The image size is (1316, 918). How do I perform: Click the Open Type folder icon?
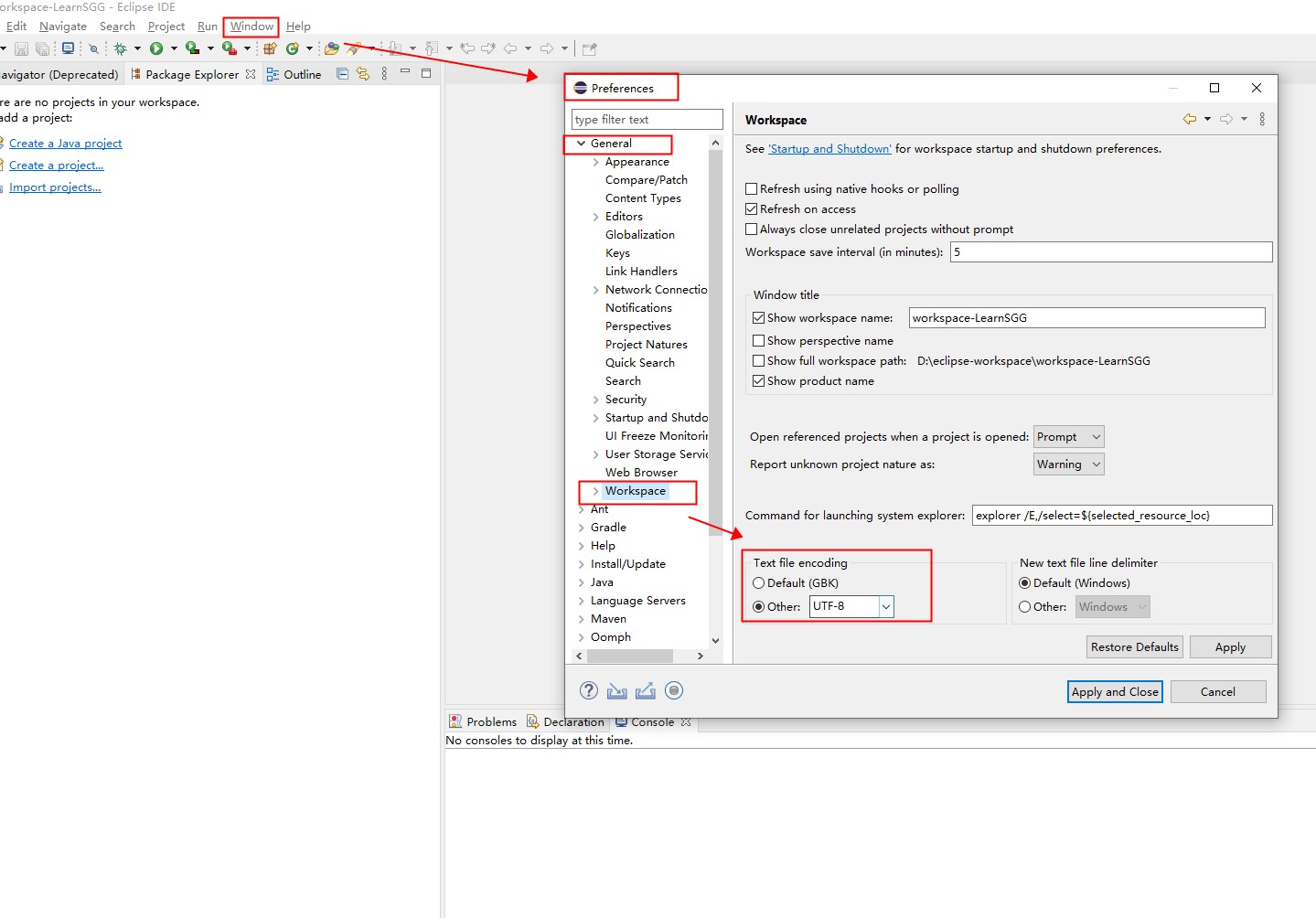tap(332, 48)
